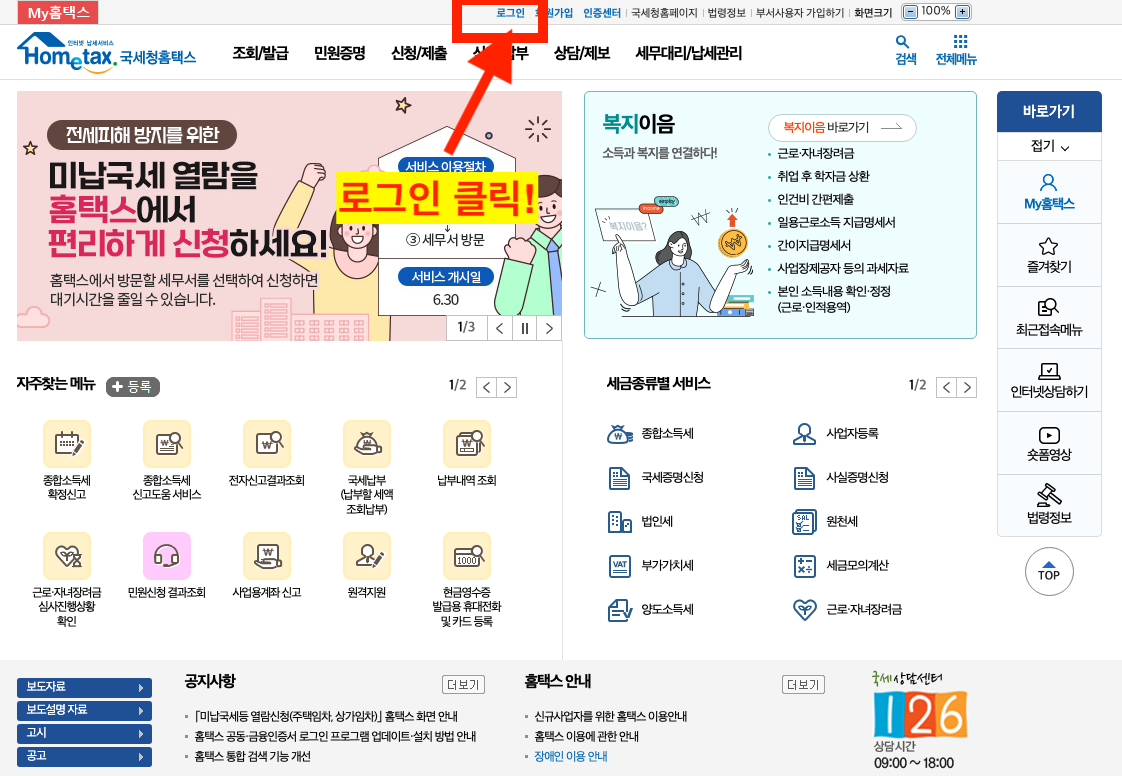Click the 양도소득세 entry
The image size is (1122, 776).
click(x=650, y=610)
